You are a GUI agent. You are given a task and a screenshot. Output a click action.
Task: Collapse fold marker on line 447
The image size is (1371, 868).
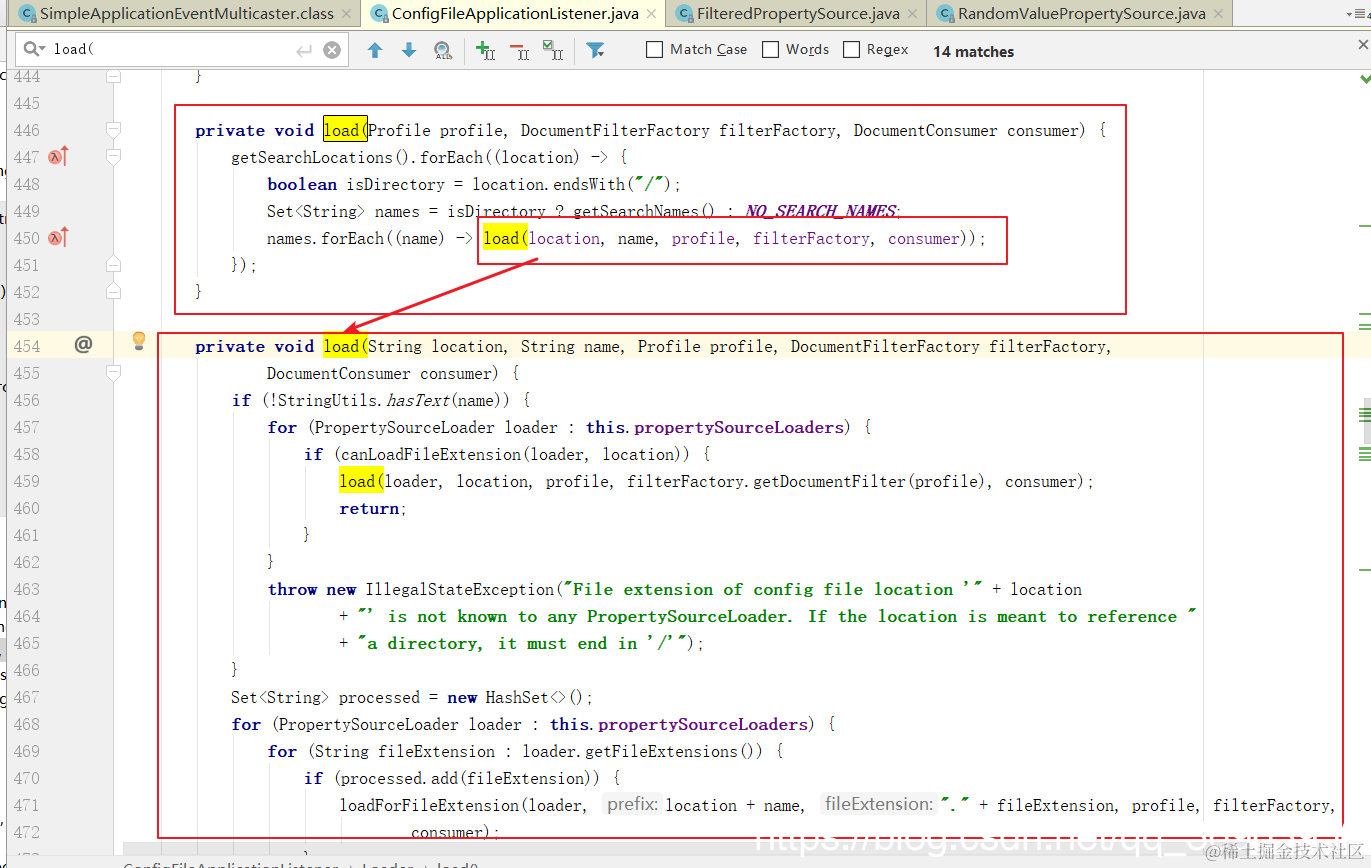coord(113,157)
